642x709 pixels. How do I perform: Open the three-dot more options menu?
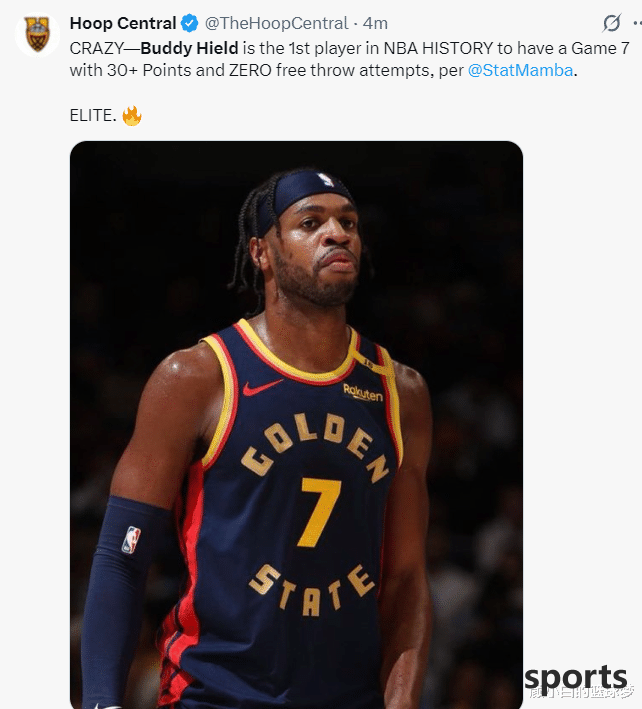pos(637,23)
